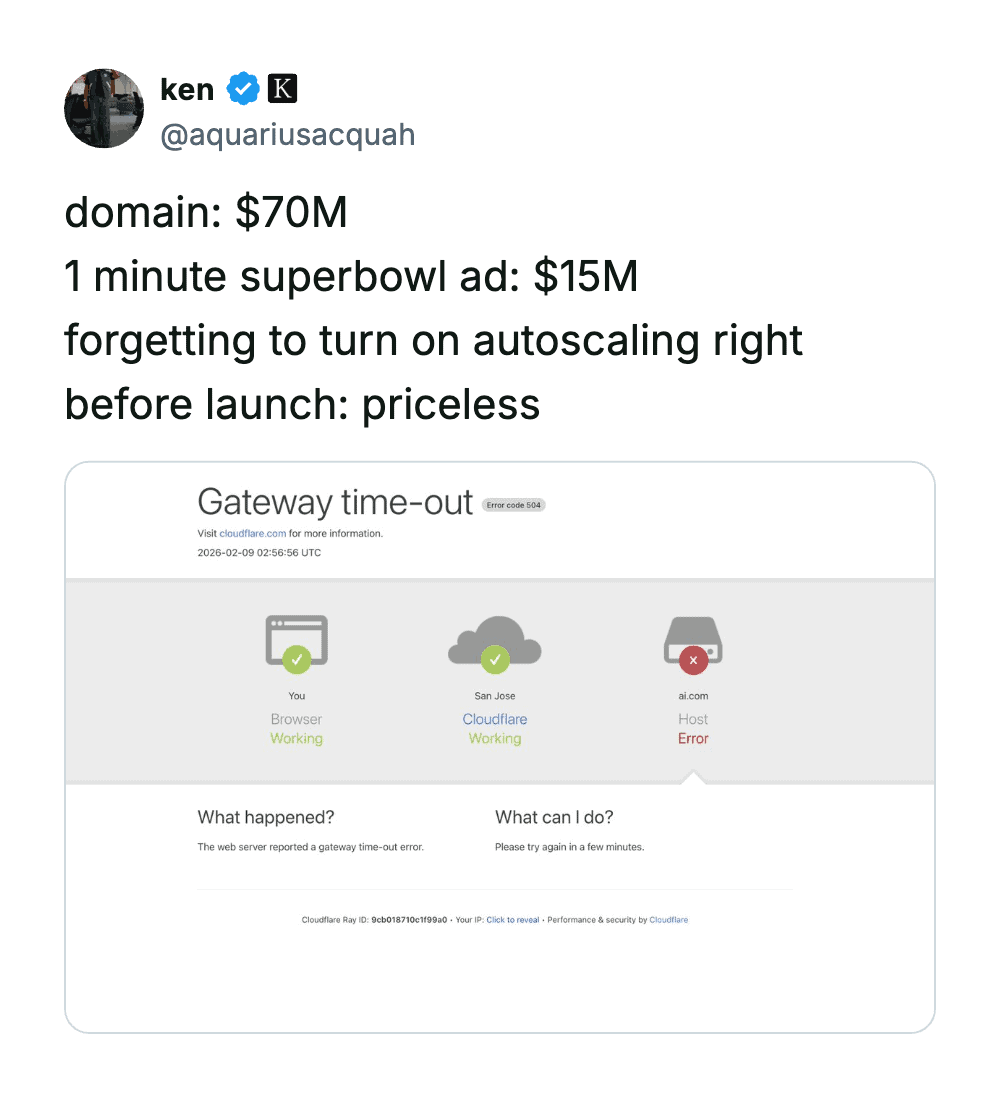Click the browser window icon above "You"
The image size is (1000, 1098).
click(296, 637)
